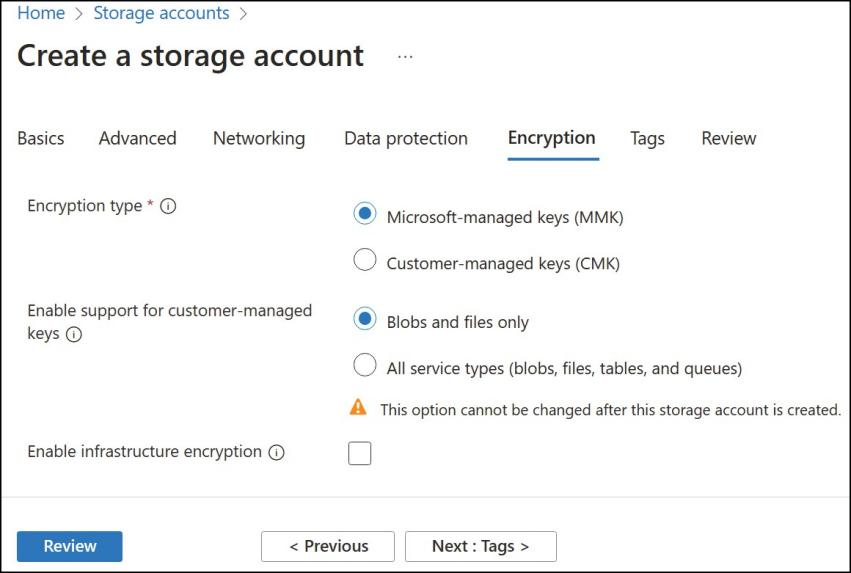
Task: Choose Blobs and files only
Action: 365,319
